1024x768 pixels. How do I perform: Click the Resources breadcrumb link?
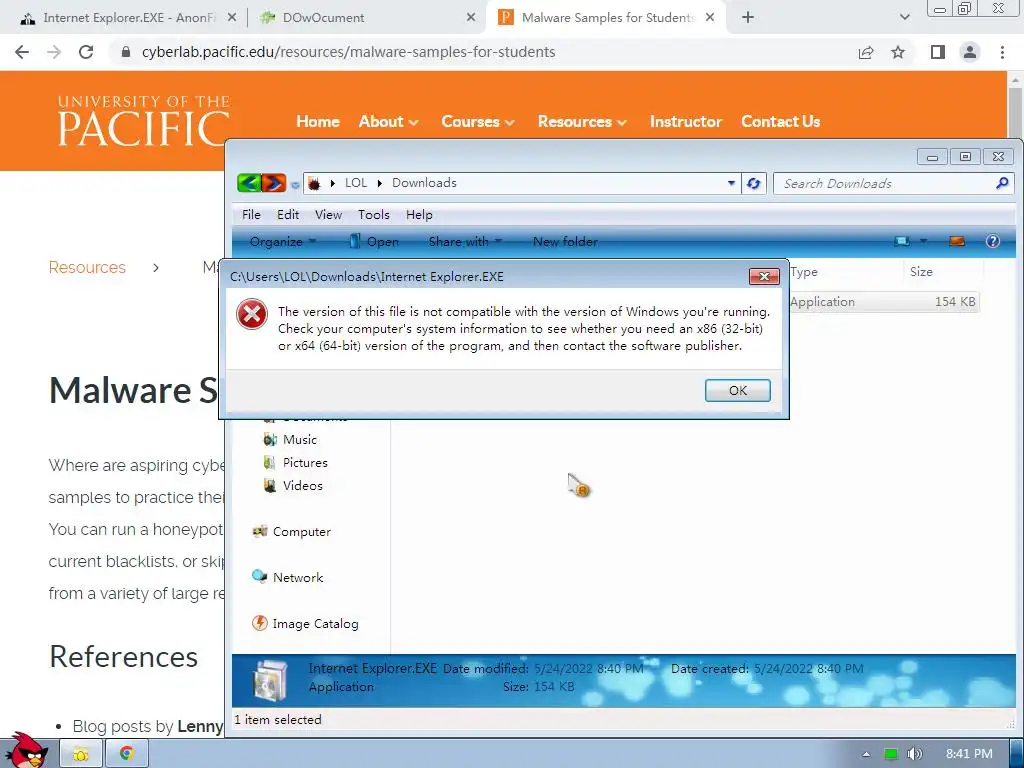87,267
